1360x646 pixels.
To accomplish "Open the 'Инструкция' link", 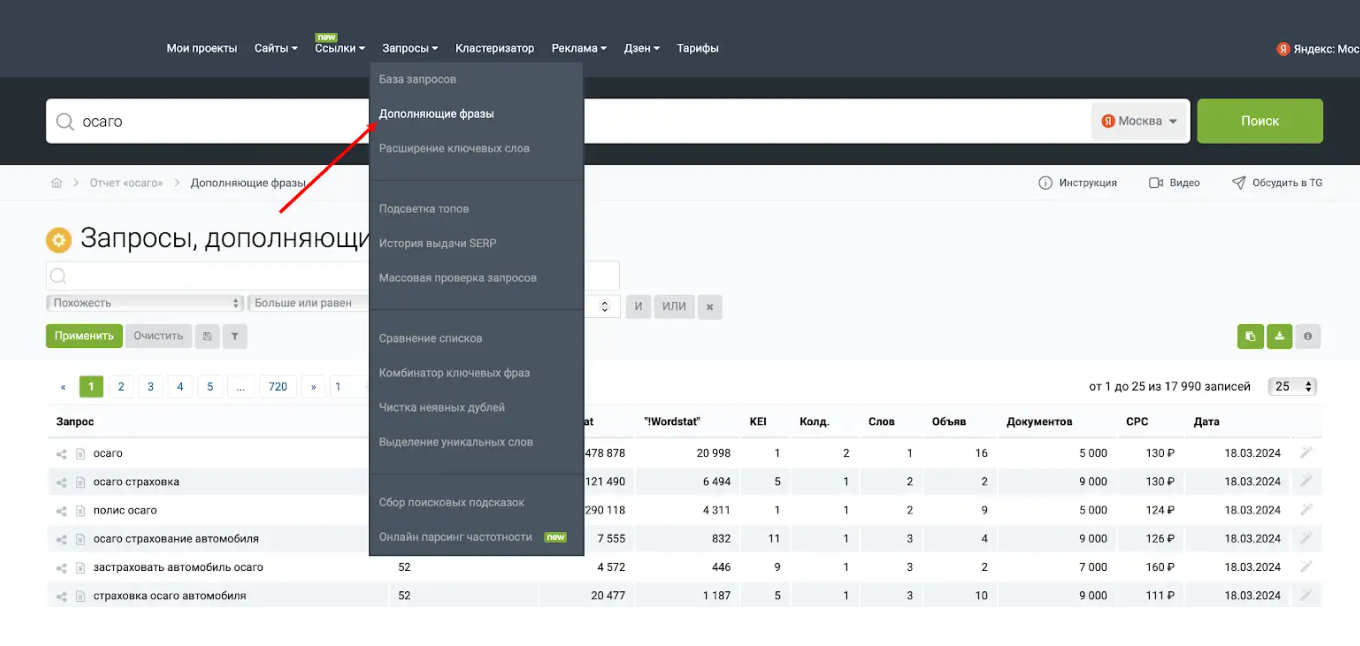I will pos(1078,183).
